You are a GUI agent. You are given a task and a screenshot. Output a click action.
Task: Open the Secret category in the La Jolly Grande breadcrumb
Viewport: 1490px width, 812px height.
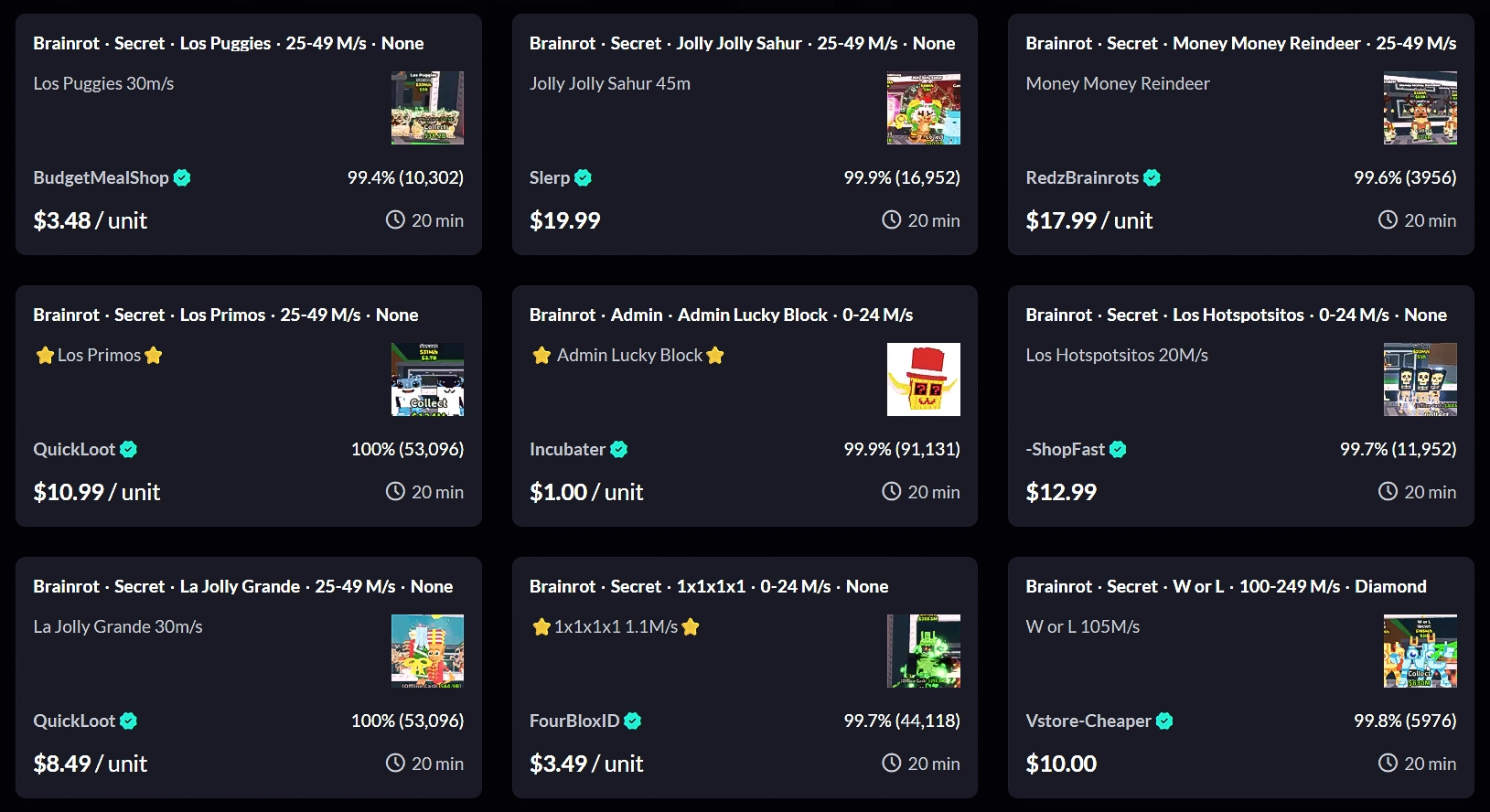click(x=139, y=586)
